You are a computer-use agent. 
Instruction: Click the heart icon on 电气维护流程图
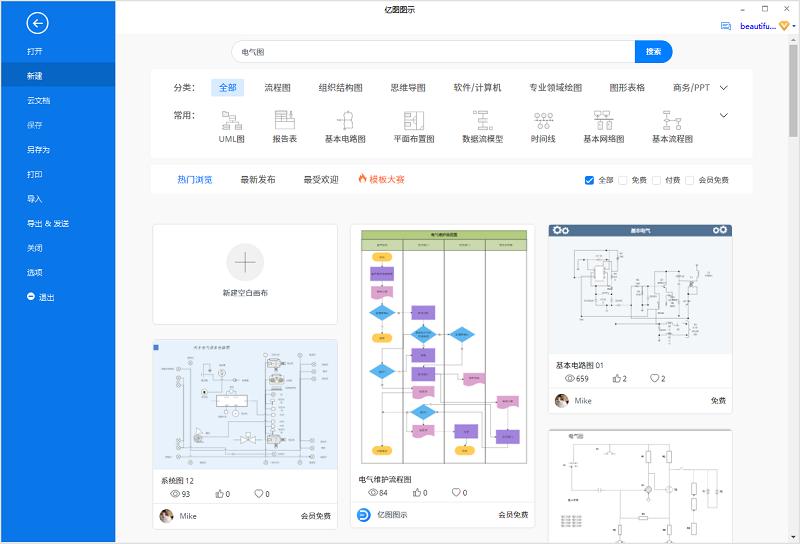(x=456, y=492)
